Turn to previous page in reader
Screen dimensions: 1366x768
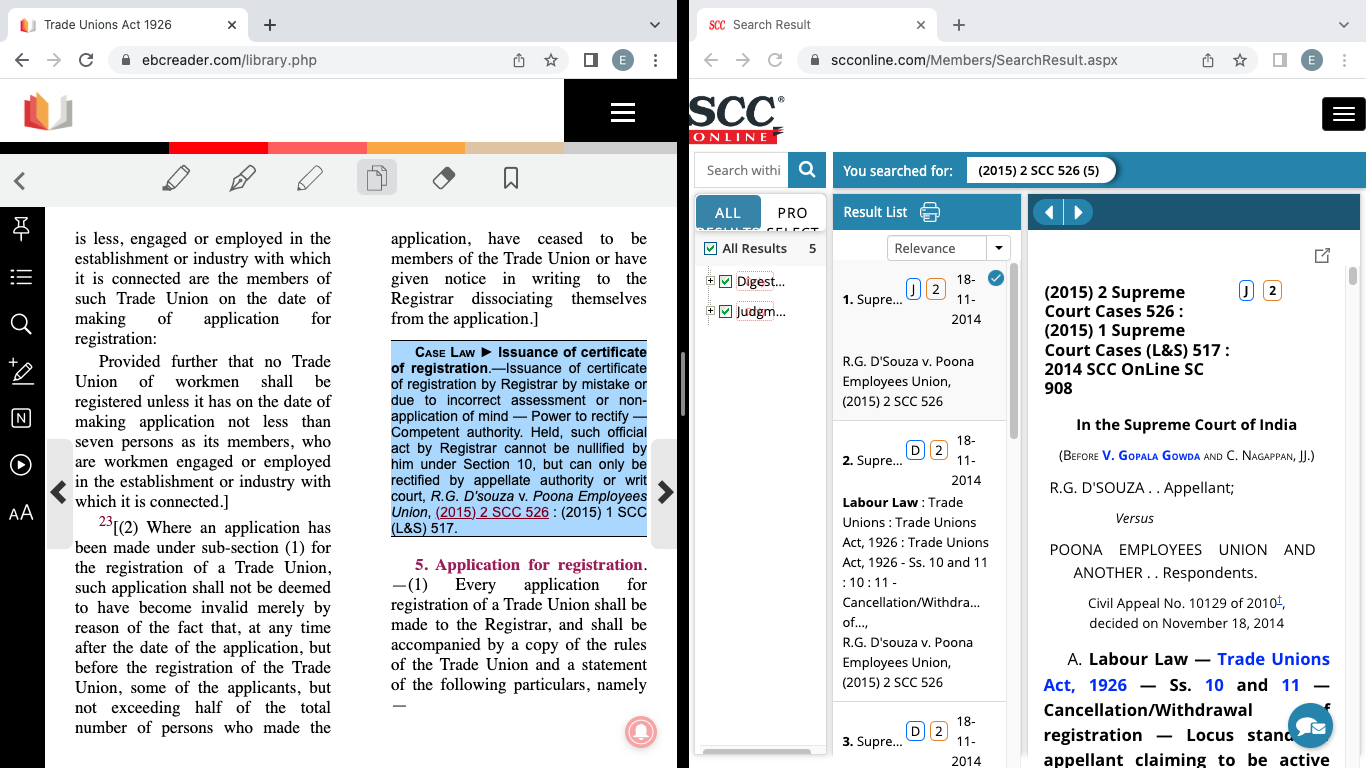[59, 493]
